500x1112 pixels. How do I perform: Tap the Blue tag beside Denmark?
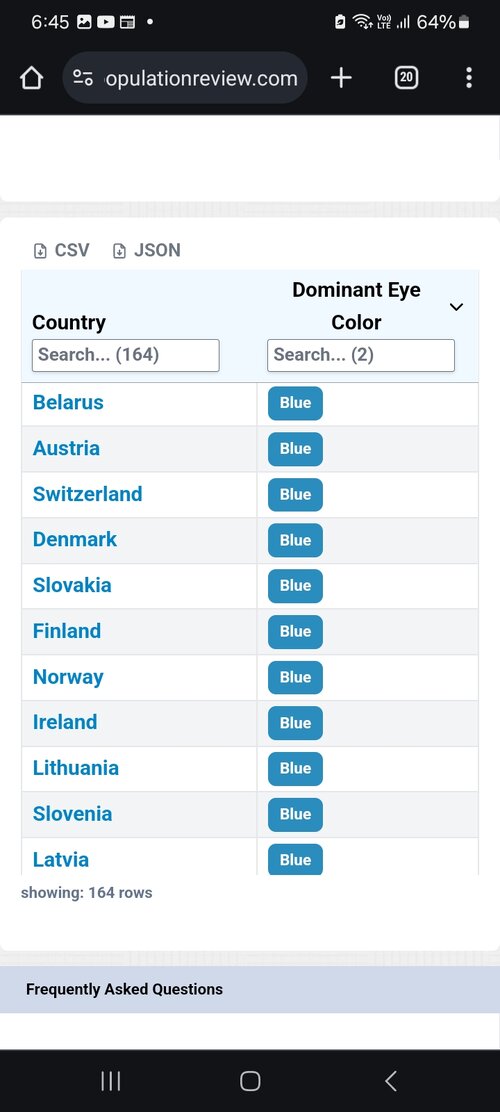click(295, 540)
